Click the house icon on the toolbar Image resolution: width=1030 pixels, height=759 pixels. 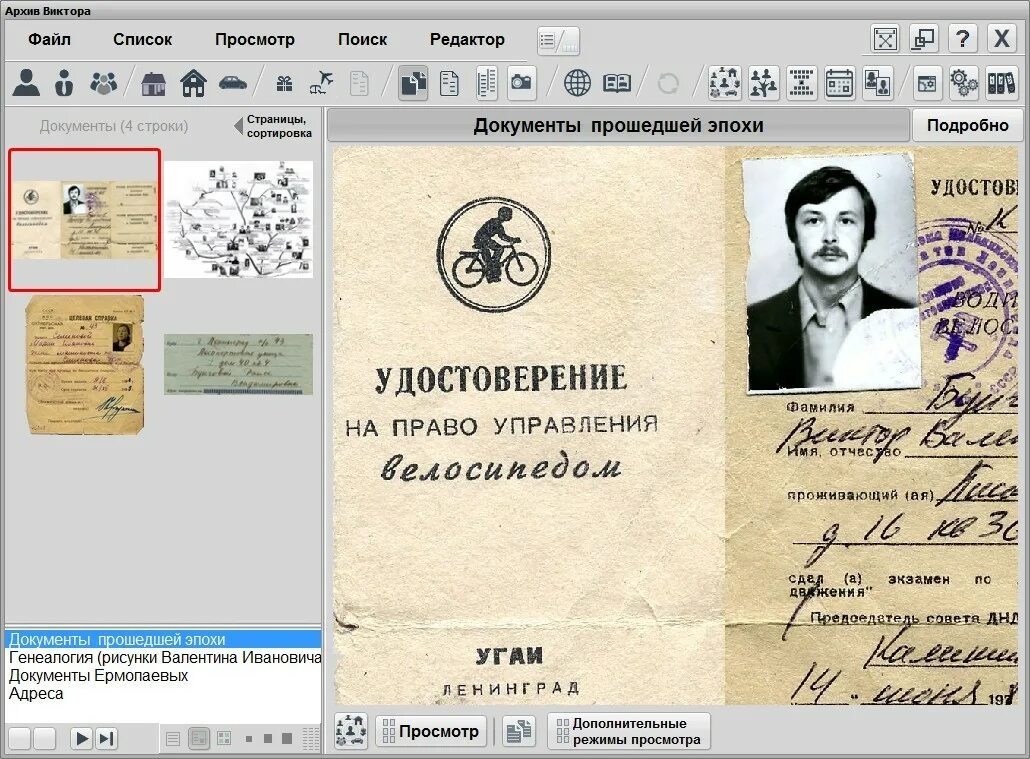(193, 83)
